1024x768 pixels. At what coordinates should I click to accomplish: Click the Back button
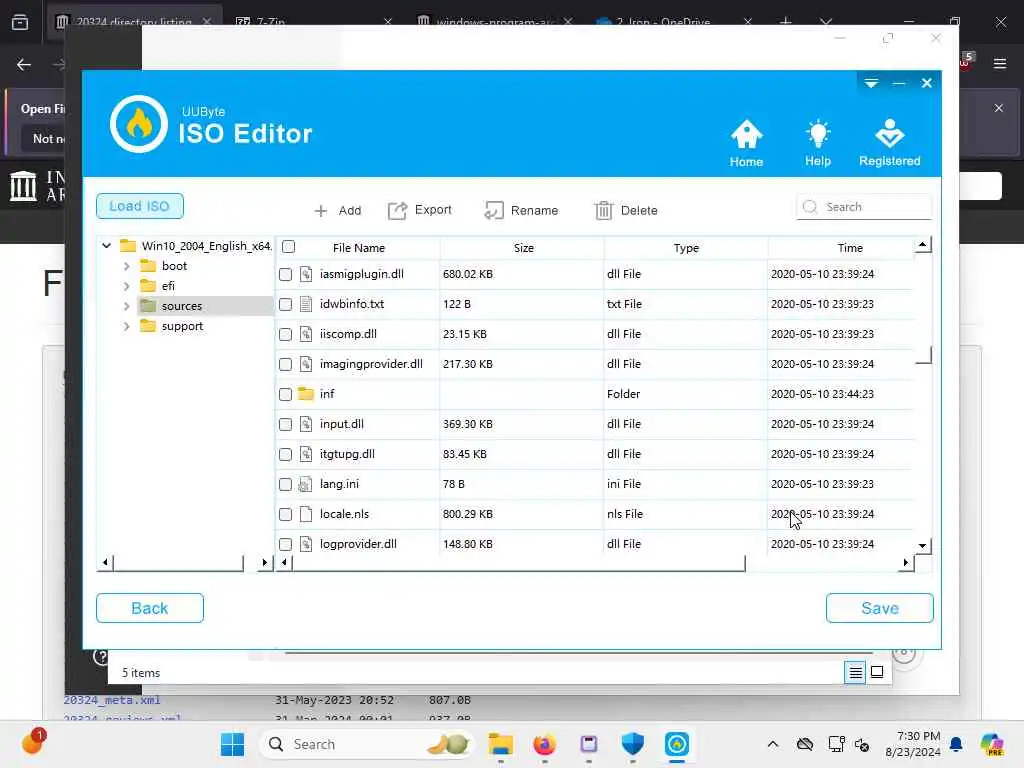tap(150, 608)
